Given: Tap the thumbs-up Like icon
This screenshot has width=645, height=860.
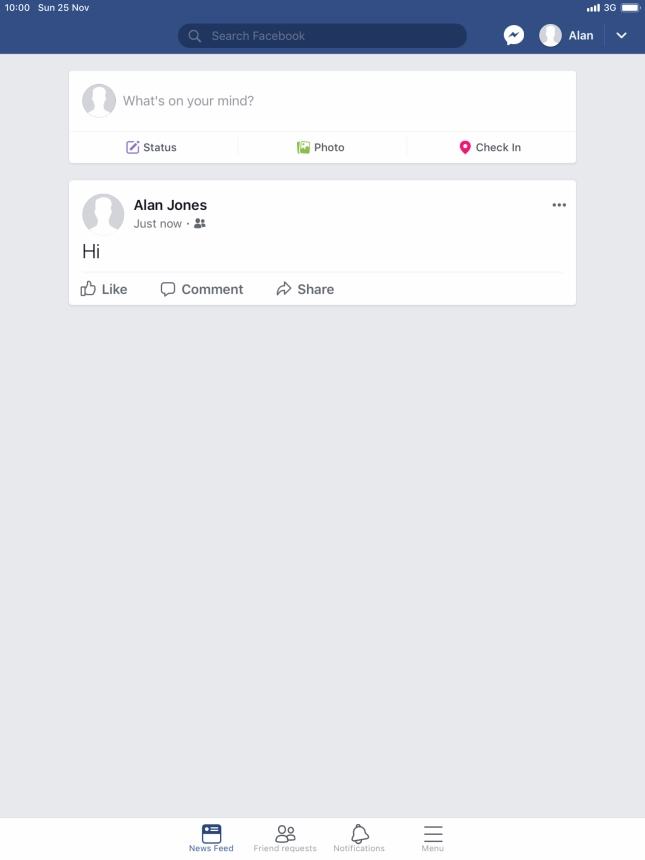Looking at the screenshot, I should [x=89, y=289].
